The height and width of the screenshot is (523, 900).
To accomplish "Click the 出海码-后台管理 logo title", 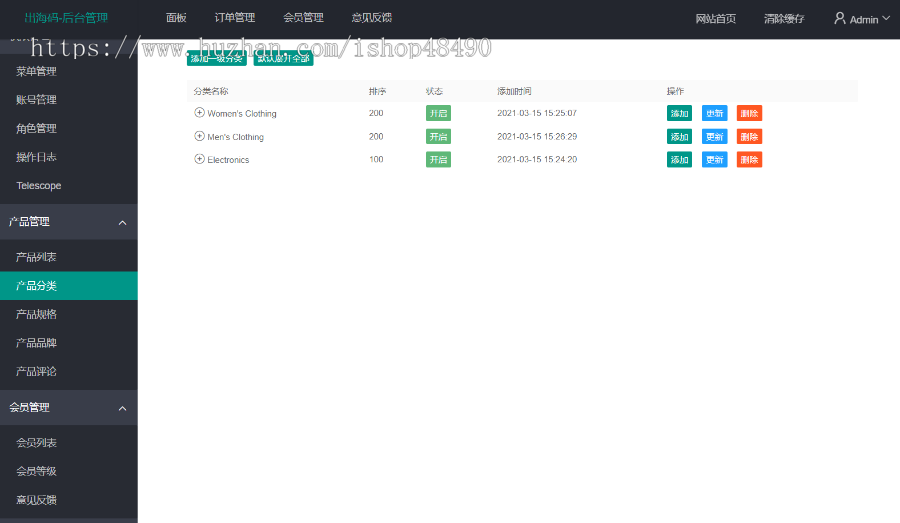I will 66,18.
